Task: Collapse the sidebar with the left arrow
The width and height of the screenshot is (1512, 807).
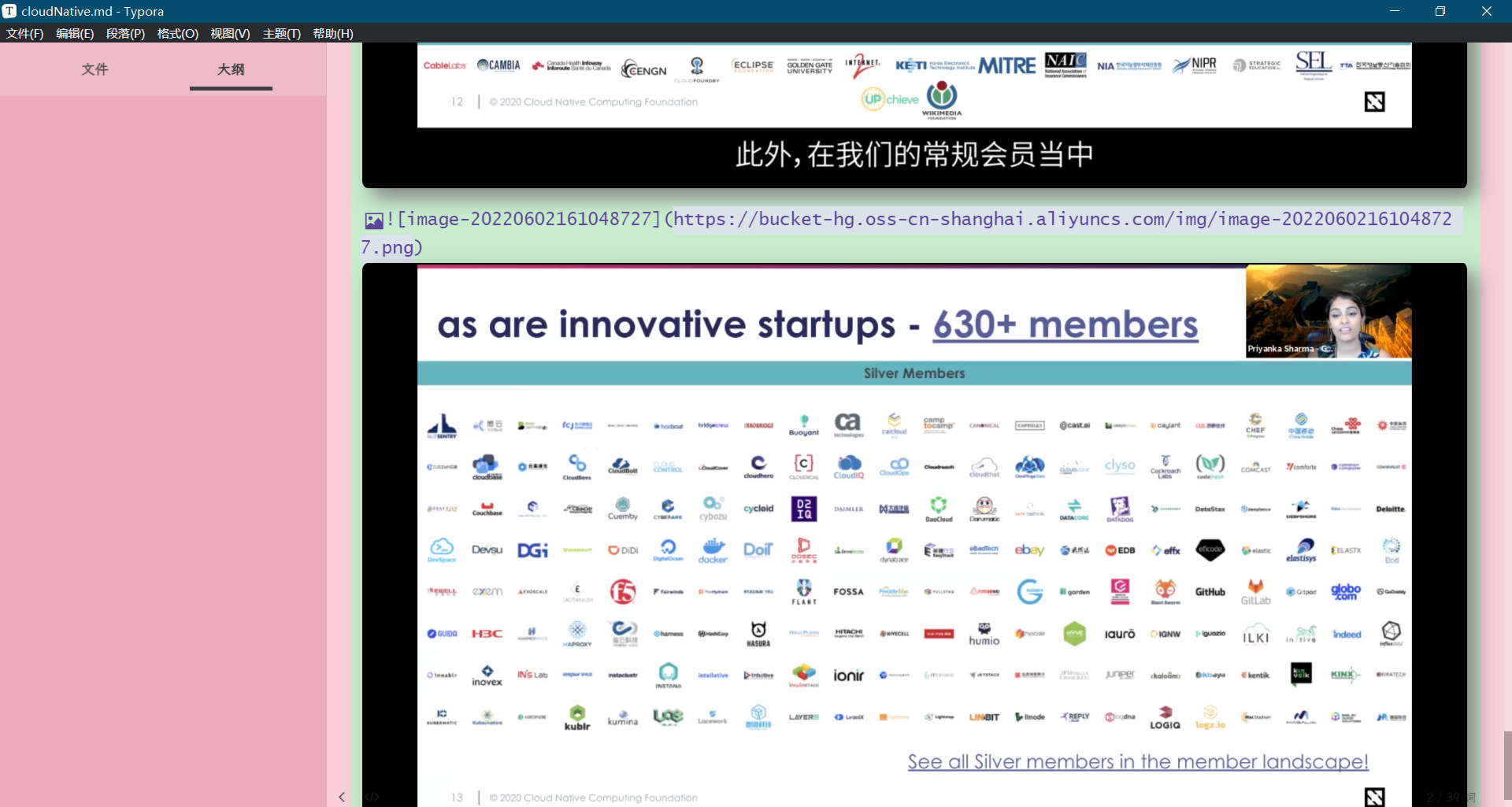Action: click(x=342, y=797)
